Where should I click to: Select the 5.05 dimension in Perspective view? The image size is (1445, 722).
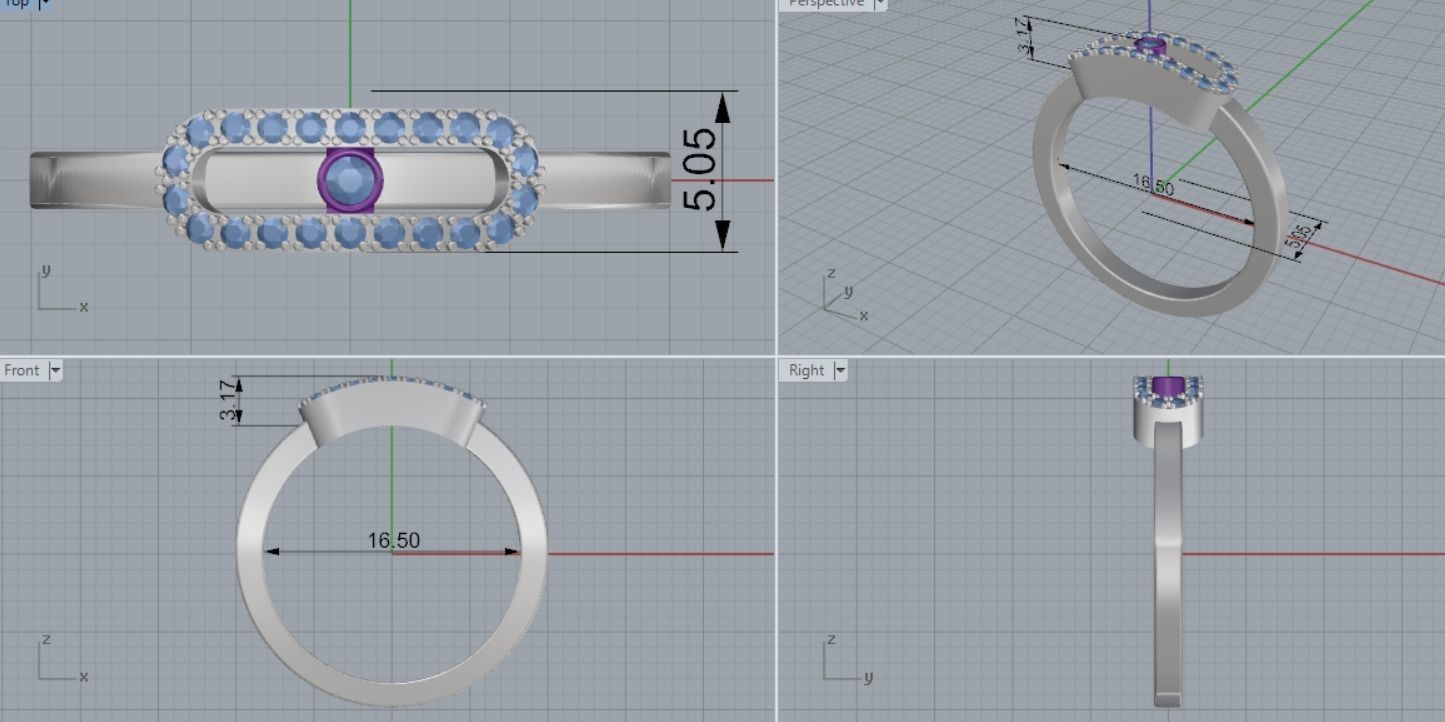1299,237
